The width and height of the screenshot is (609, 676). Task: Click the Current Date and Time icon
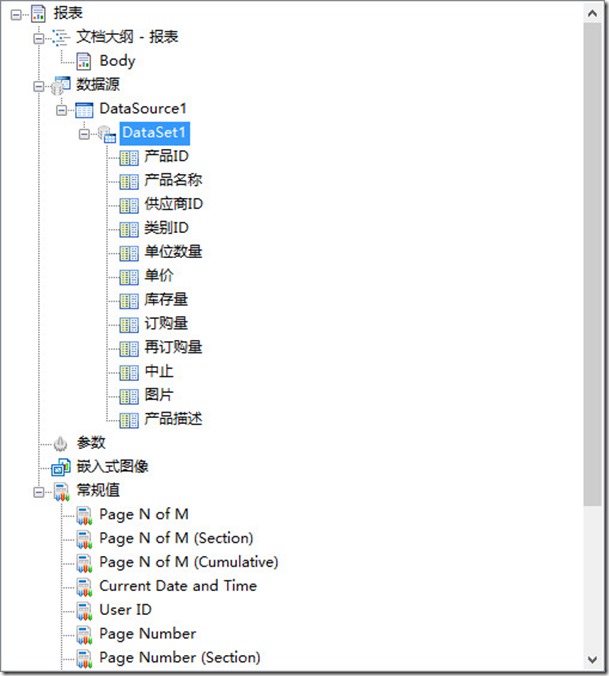pos(84,587)
